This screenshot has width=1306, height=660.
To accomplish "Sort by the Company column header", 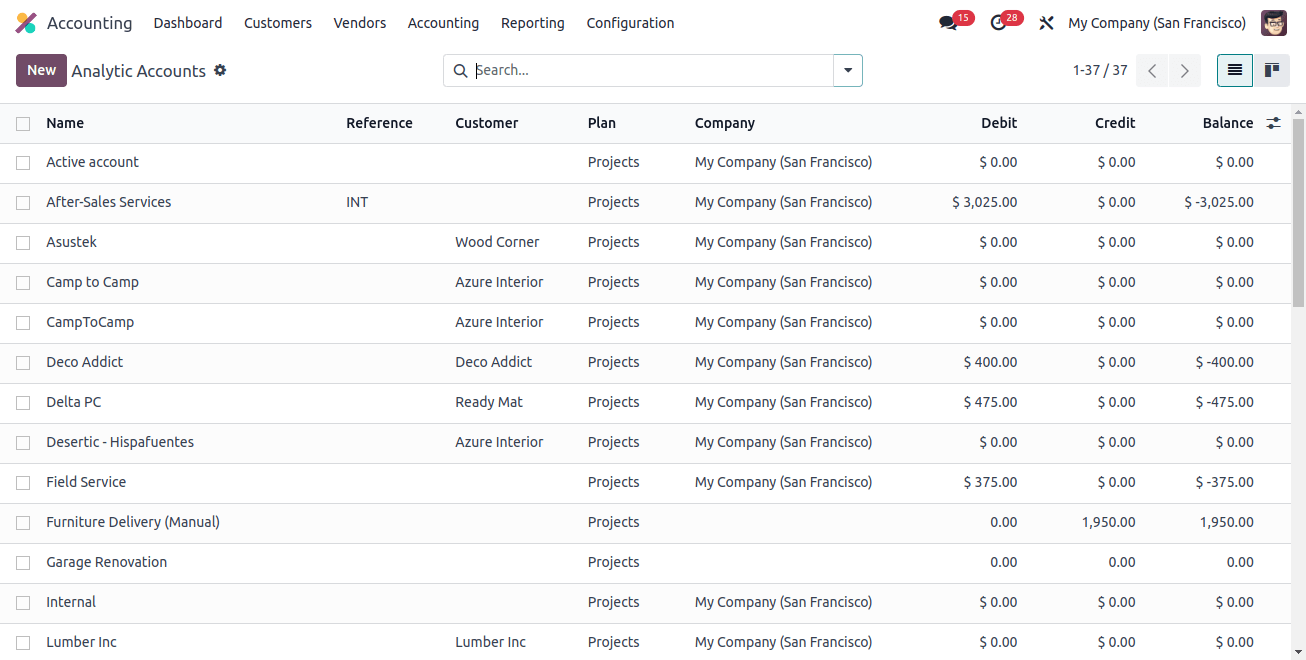I will pyautogui.click(x=725, y=123).
